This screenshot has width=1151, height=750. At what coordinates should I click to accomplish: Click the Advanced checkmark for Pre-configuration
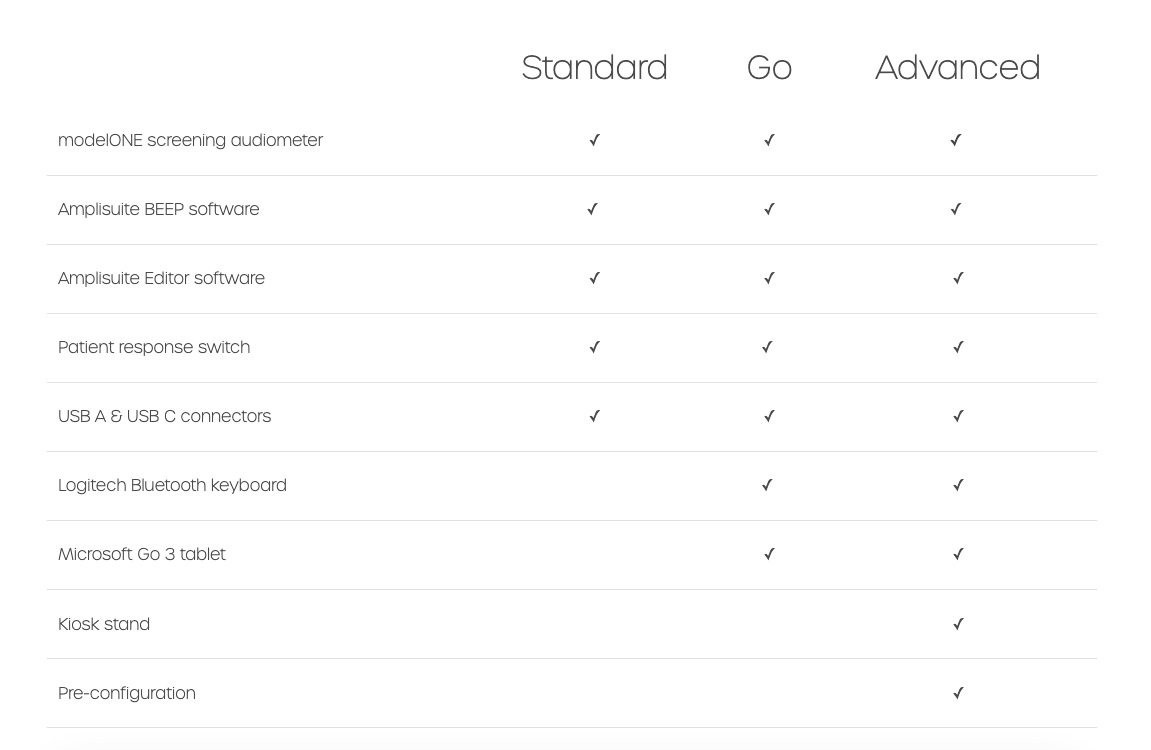(x=958, y=693)
